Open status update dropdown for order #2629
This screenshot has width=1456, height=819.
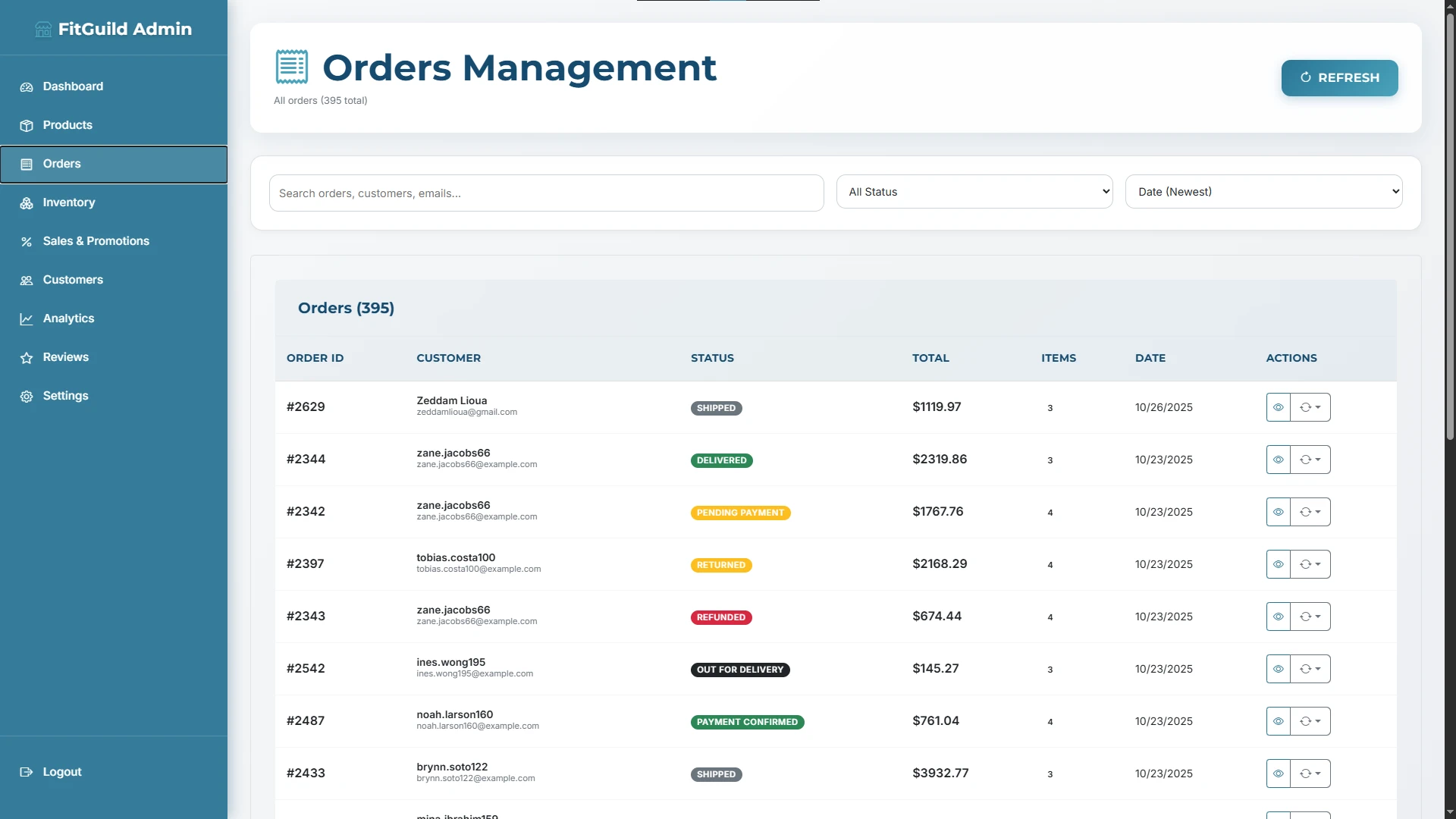pyautogui.click(x=1310, y=407)
